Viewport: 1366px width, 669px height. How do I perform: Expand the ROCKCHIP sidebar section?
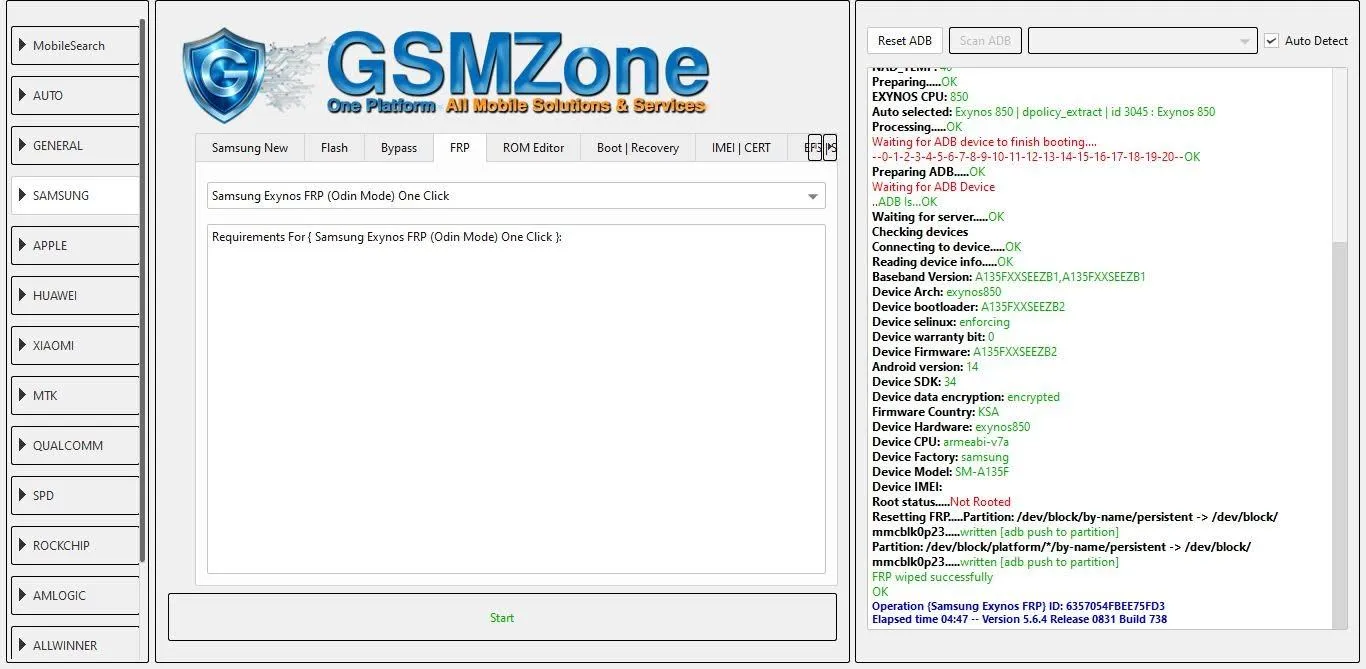point(75,546)
